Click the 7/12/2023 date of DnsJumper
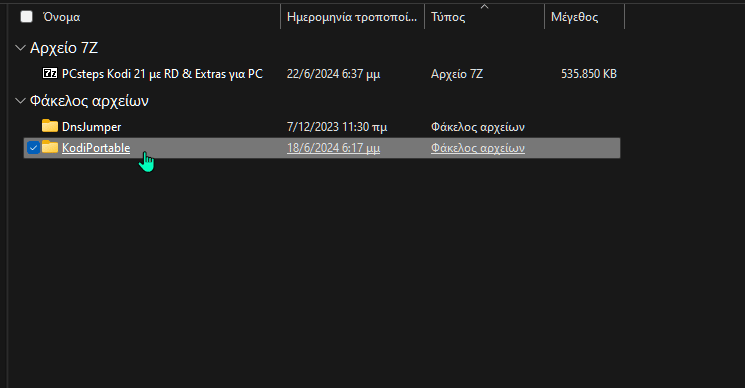The image size is (745, 388). 337,127
